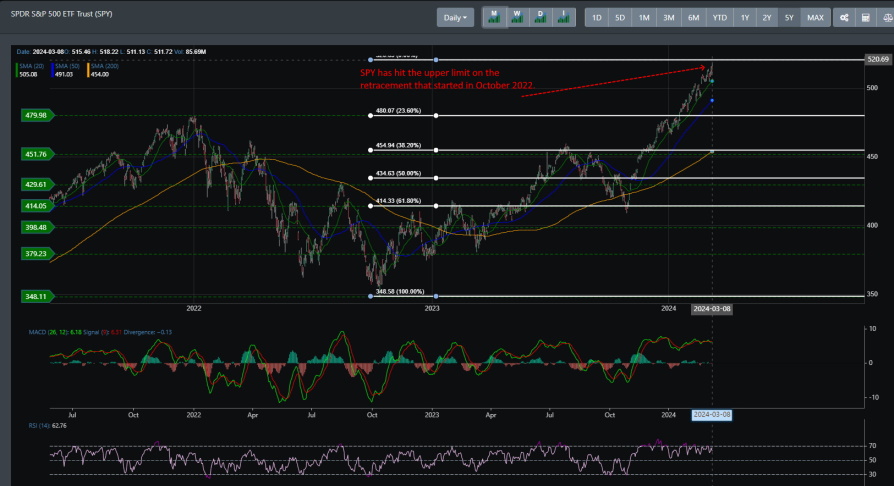
Task: Select the 5Y range
Action: click(789, 18)
